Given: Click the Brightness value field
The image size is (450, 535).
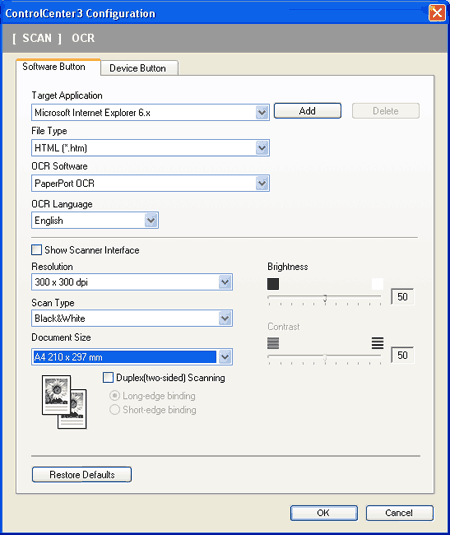Looking at the screenshot, I should 403,297.
